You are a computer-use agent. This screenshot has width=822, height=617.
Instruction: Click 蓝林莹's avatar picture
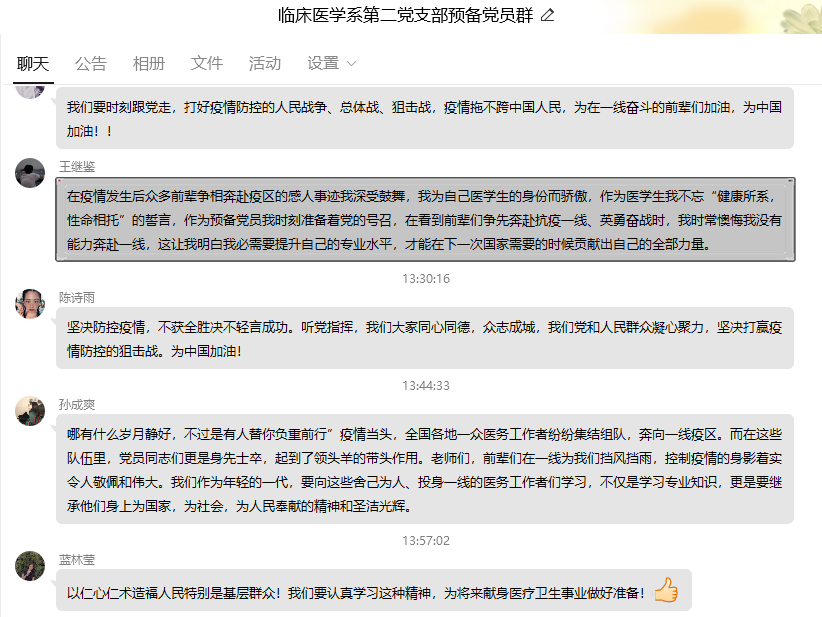(30, 565)
